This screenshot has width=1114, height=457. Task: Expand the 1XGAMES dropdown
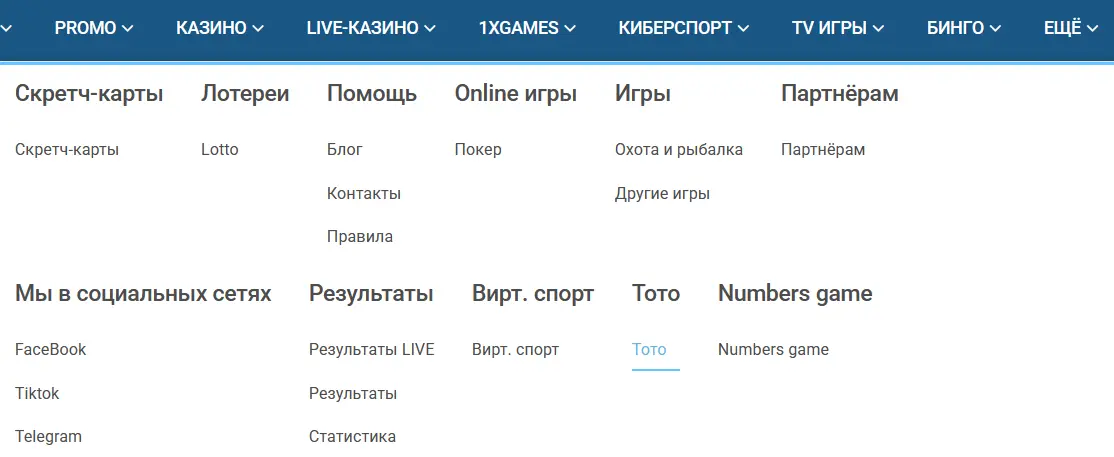pos(527,28)
